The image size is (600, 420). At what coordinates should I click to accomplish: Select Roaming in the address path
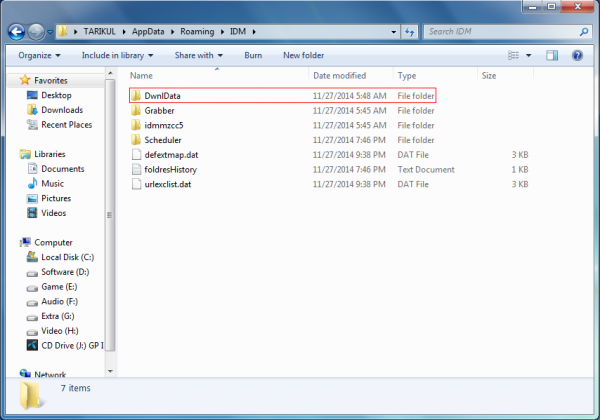point(197,31)
